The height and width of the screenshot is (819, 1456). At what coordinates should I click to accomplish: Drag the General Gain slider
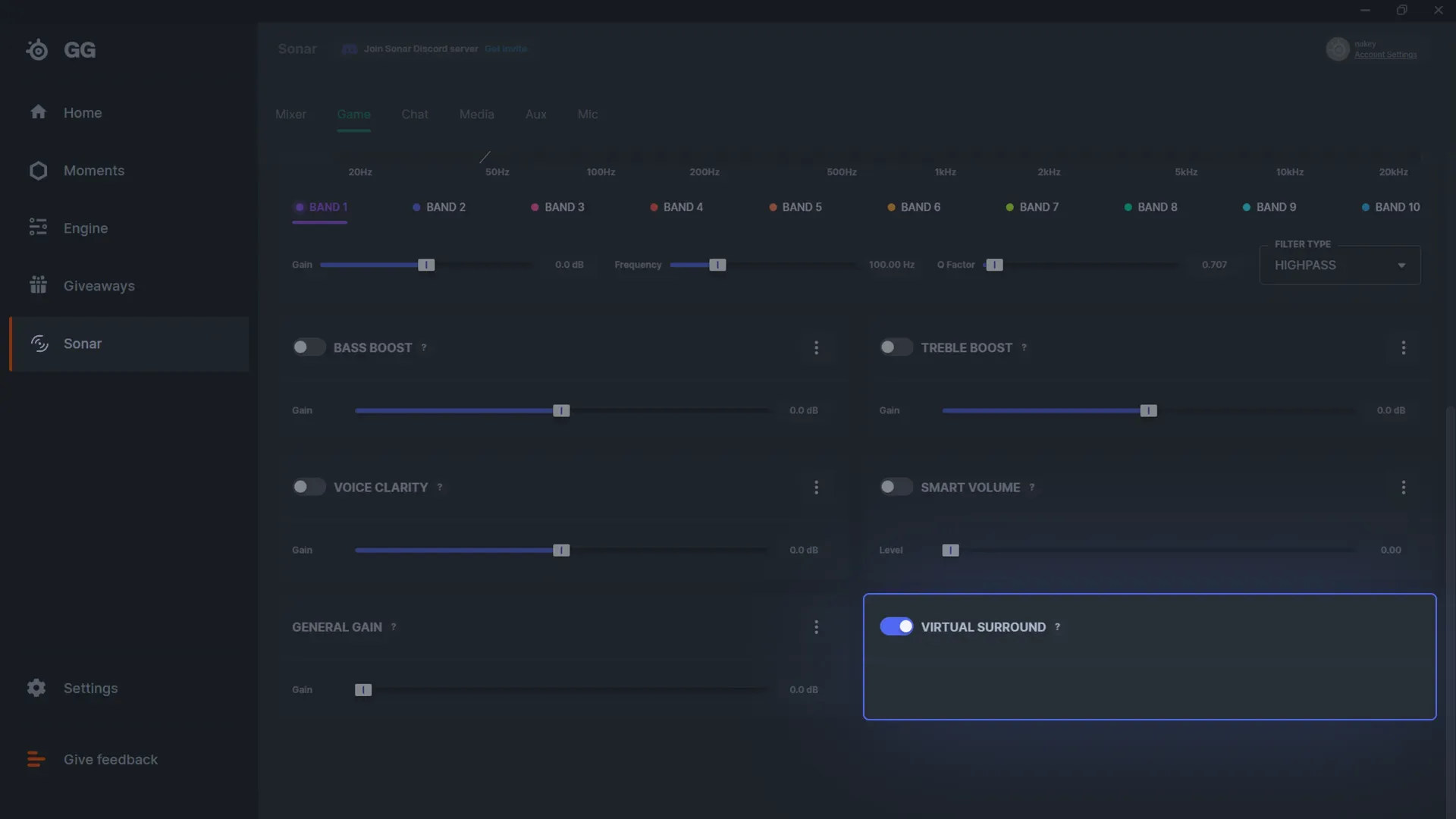click(x=363, y=690)
